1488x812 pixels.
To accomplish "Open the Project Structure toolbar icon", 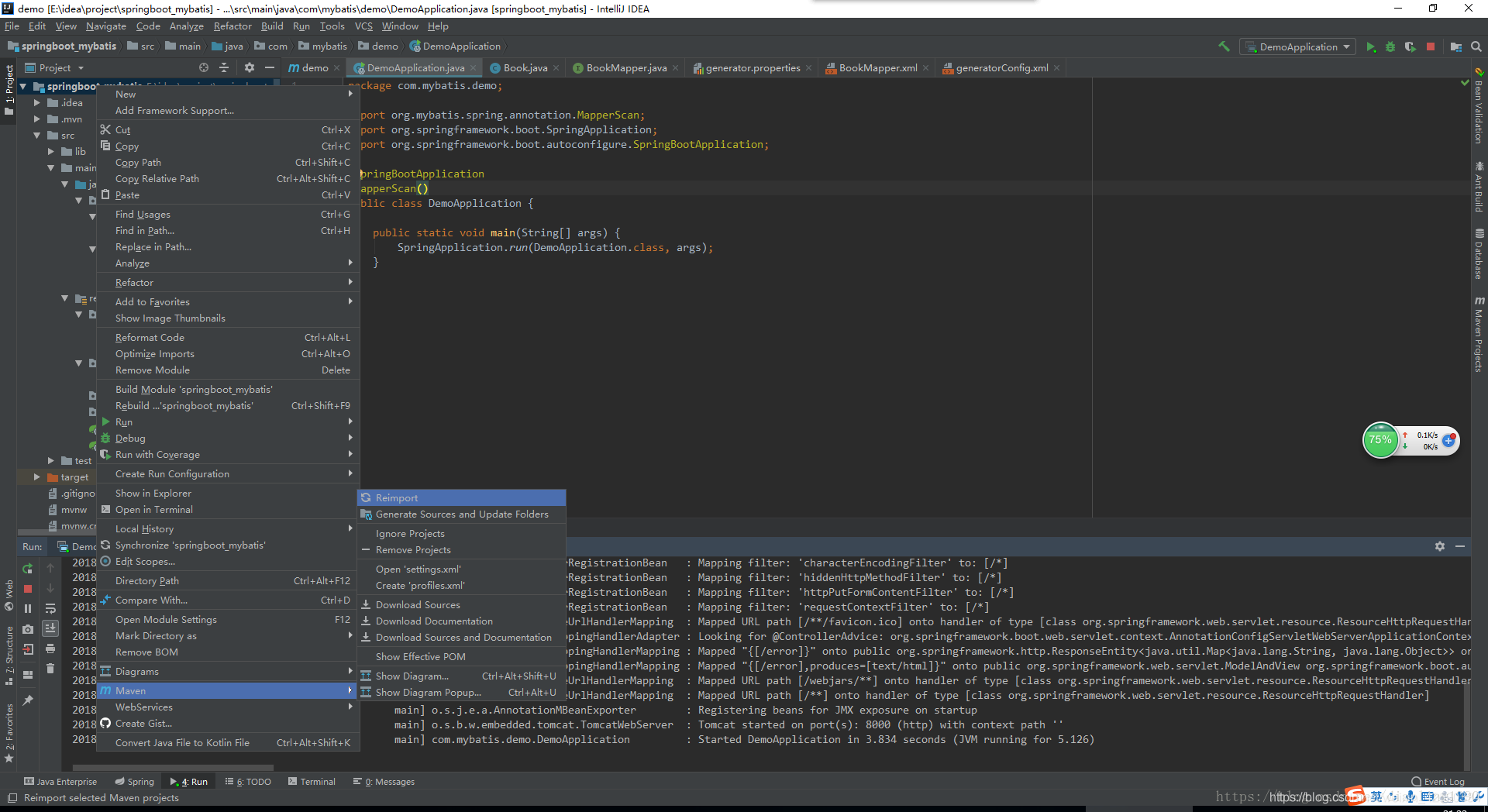I will coord(1456,46).
